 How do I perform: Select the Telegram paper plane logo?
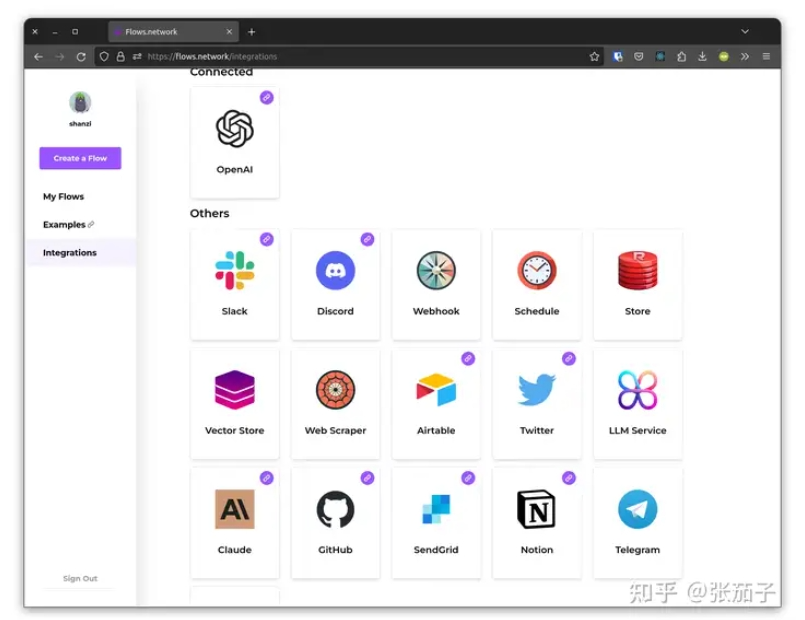pyautogui.click(x=638, y=509)
